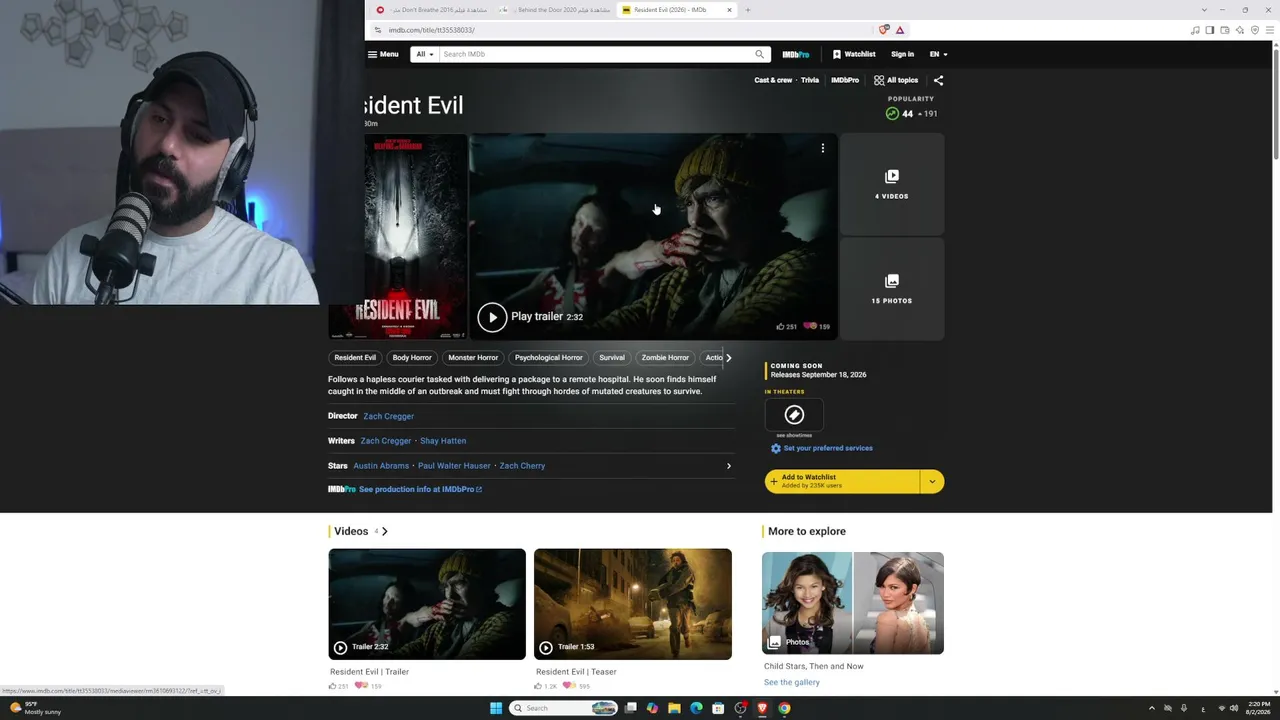This screenshot has width=1280, height=720.
Task: Open the Resident Evil | Teaser title link
Action: coord(576,672)
